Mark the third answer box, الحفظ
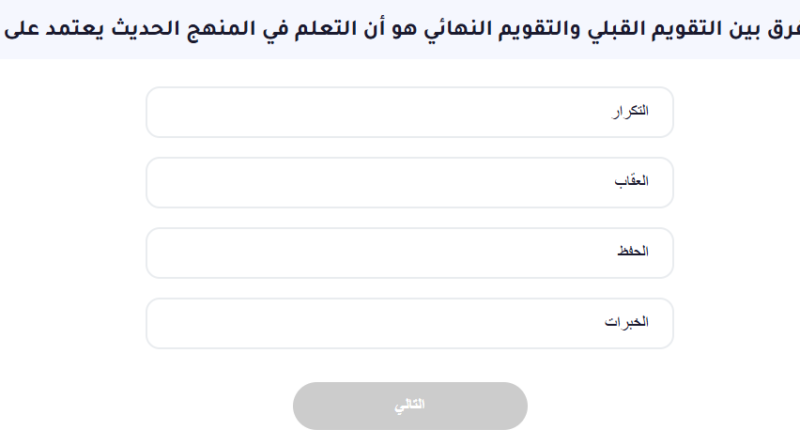The height and width of the screenshot is (445, 800). click(x=410, y=252)
